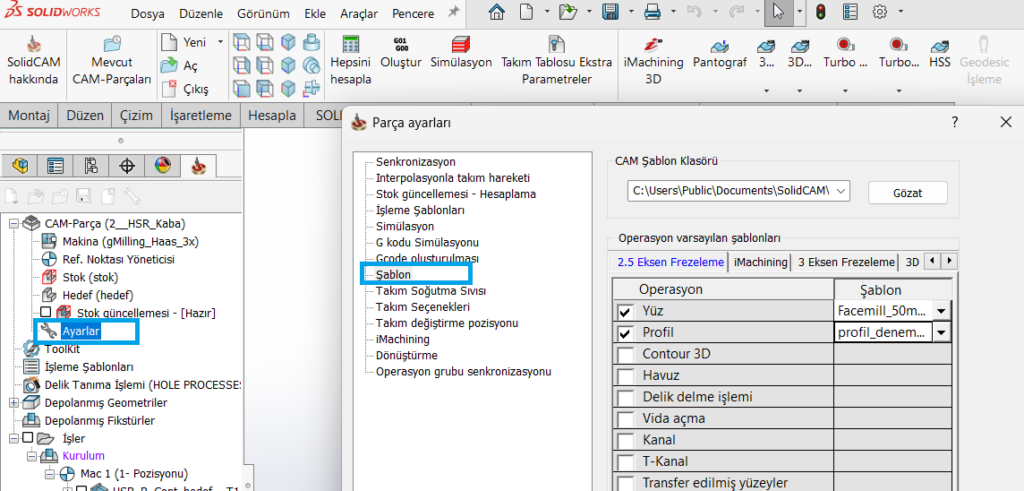This screenshot has height=491, width=1024.
Task: Click the Mevcut CAM-Parçaları icon
Action: click(111, 46)
